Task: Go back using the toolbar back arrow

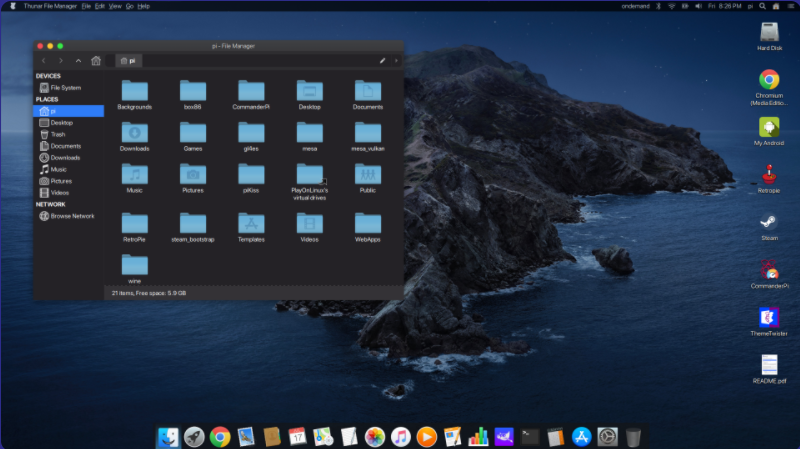Action: point(44,61)
